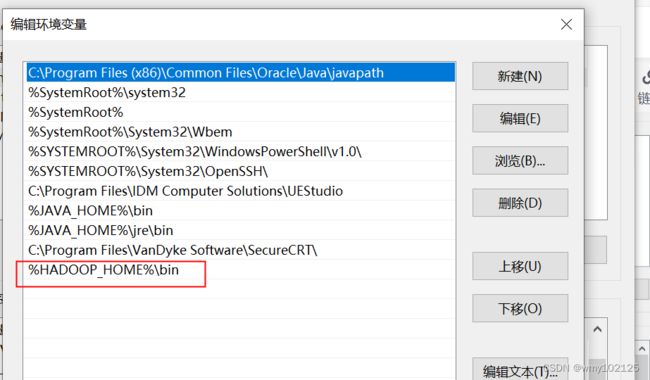This screenshot has width=650, height=380.
Task: Select the System32\OpenSSH path entry
Action: [x=240, y=171]
